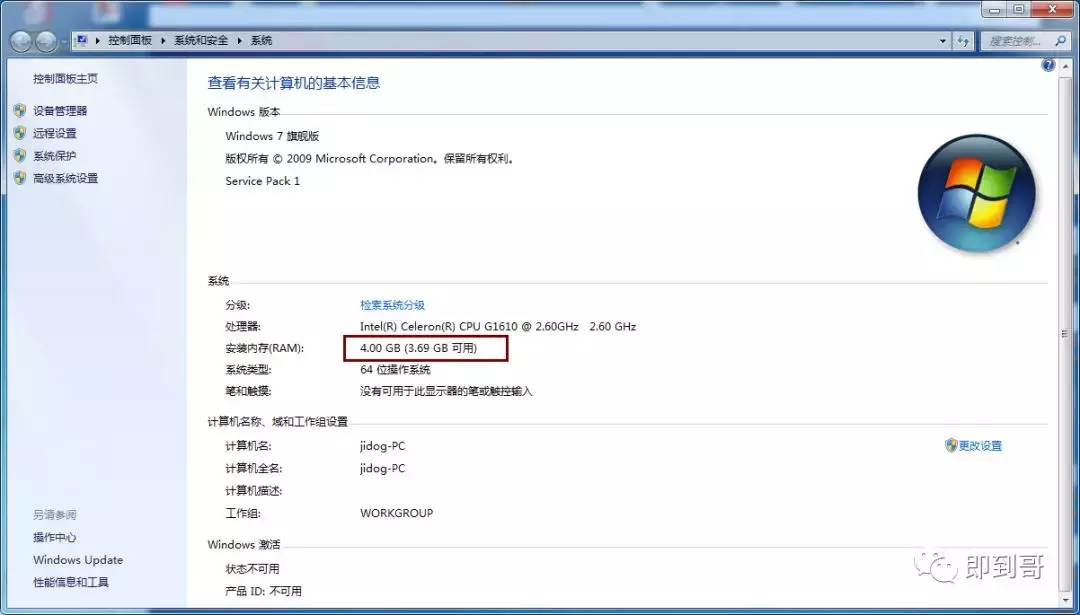The image size is (1080, 615).
Task: Expand the arrow before 控制面板 breadcrumb
Action: coord(98,41)
